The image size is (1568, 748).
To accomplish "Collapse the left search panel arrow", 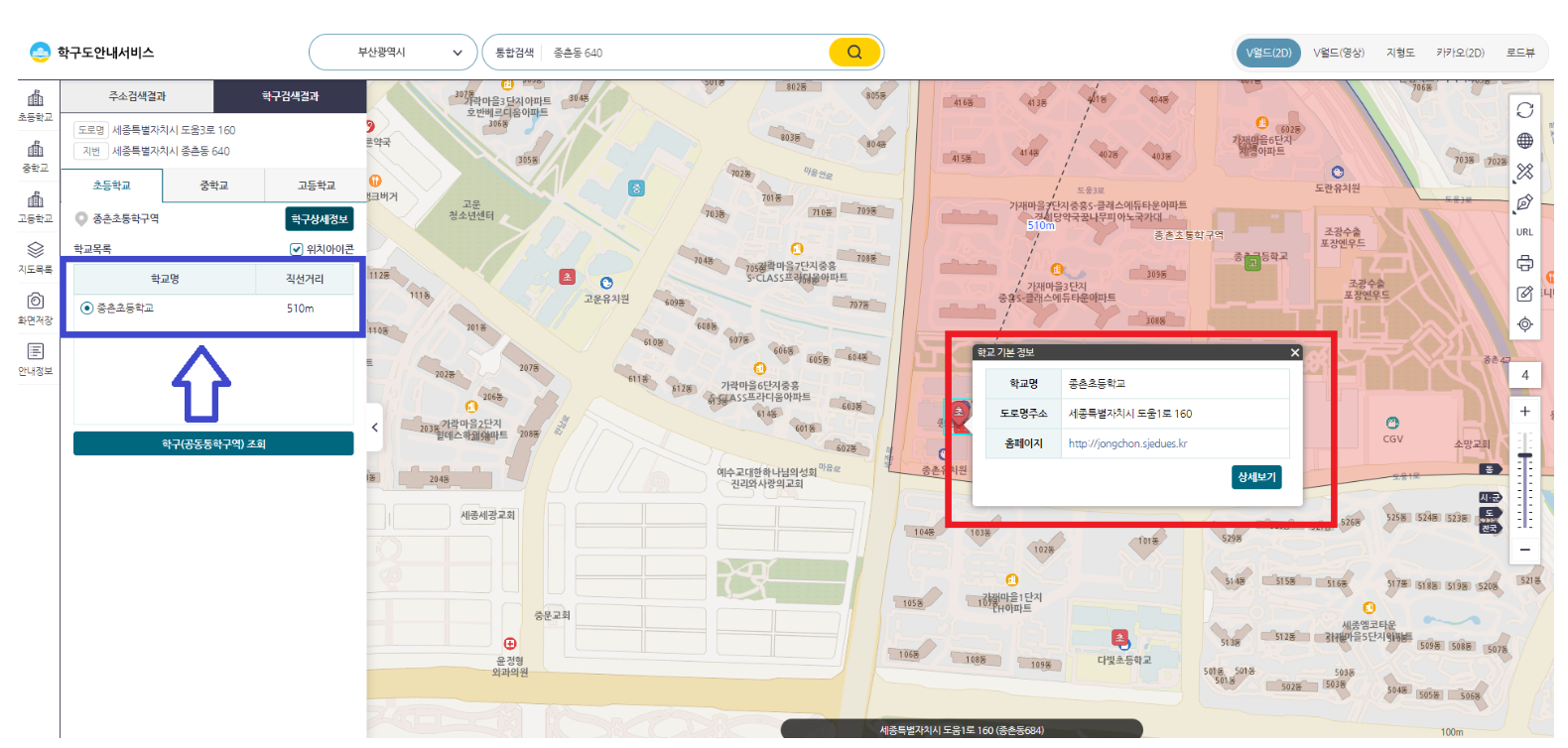I will [374, 428].
